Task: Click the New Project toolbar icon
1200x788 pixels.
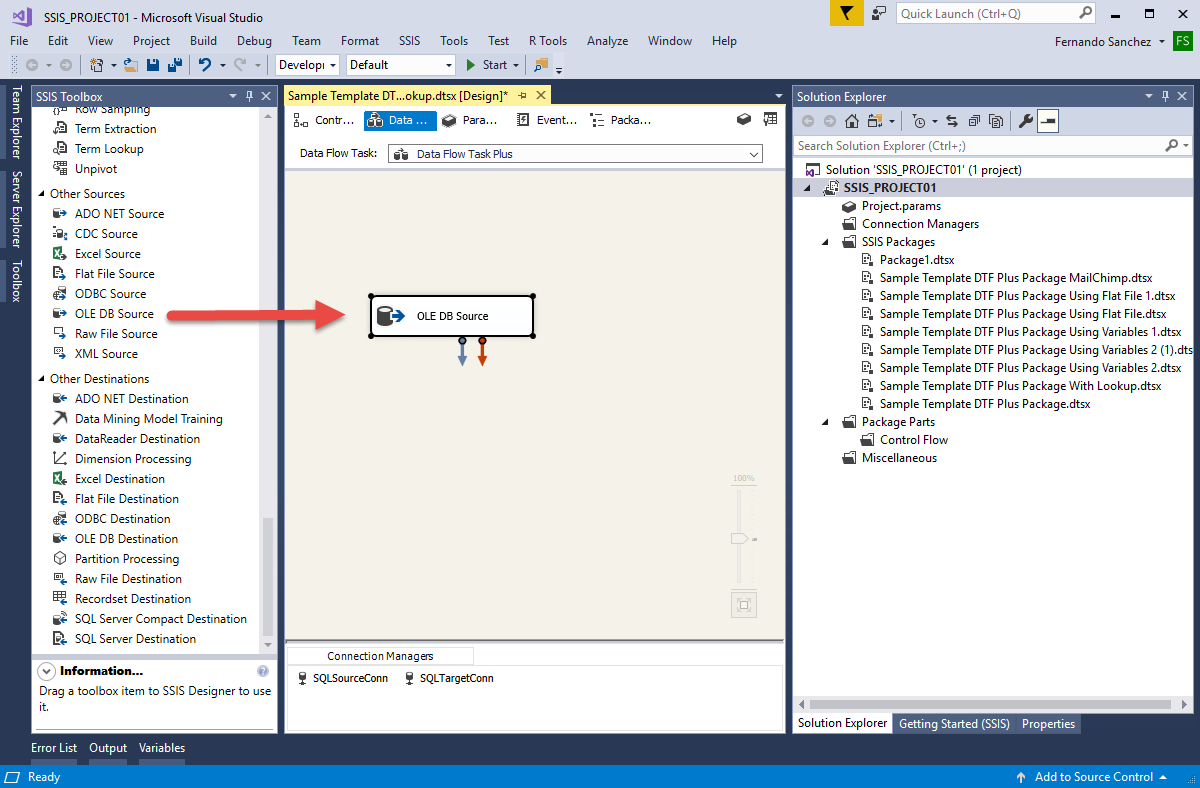Action: 97,65
